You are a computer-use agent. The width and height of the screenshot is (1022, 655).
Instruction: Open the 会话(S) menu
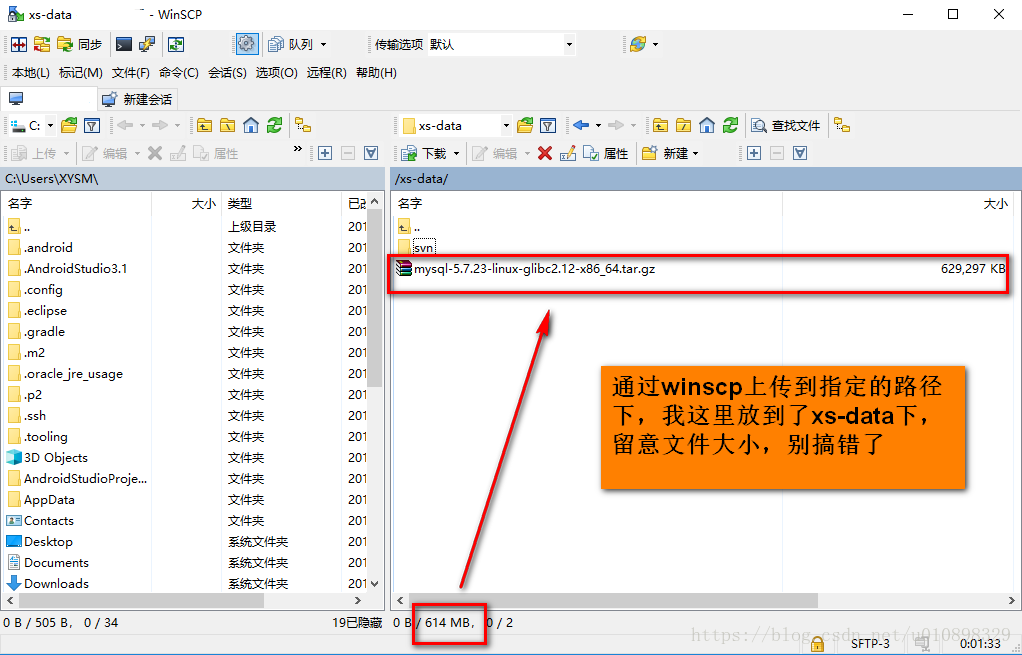[227, 72]
